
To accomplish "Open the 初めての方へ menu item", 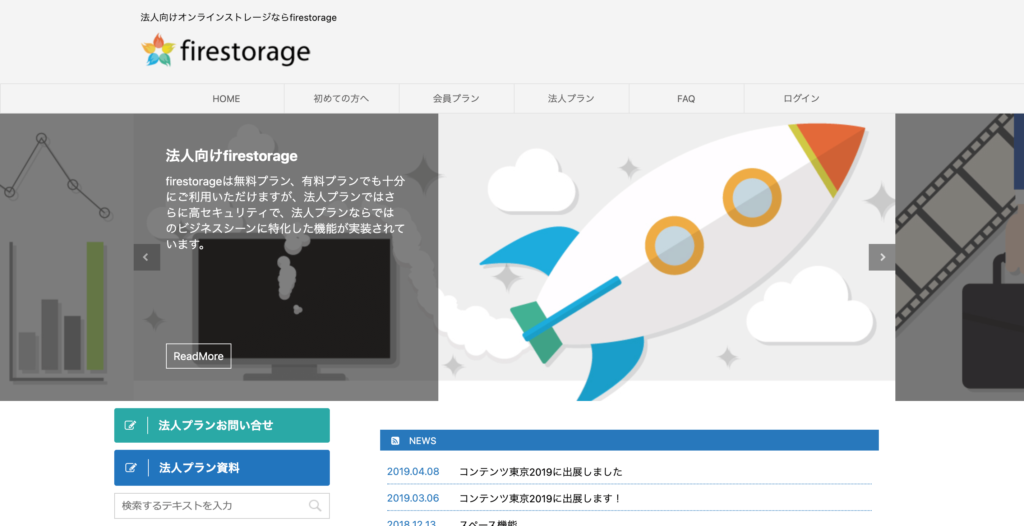I will pyautogui.click(x=341, y=99).
